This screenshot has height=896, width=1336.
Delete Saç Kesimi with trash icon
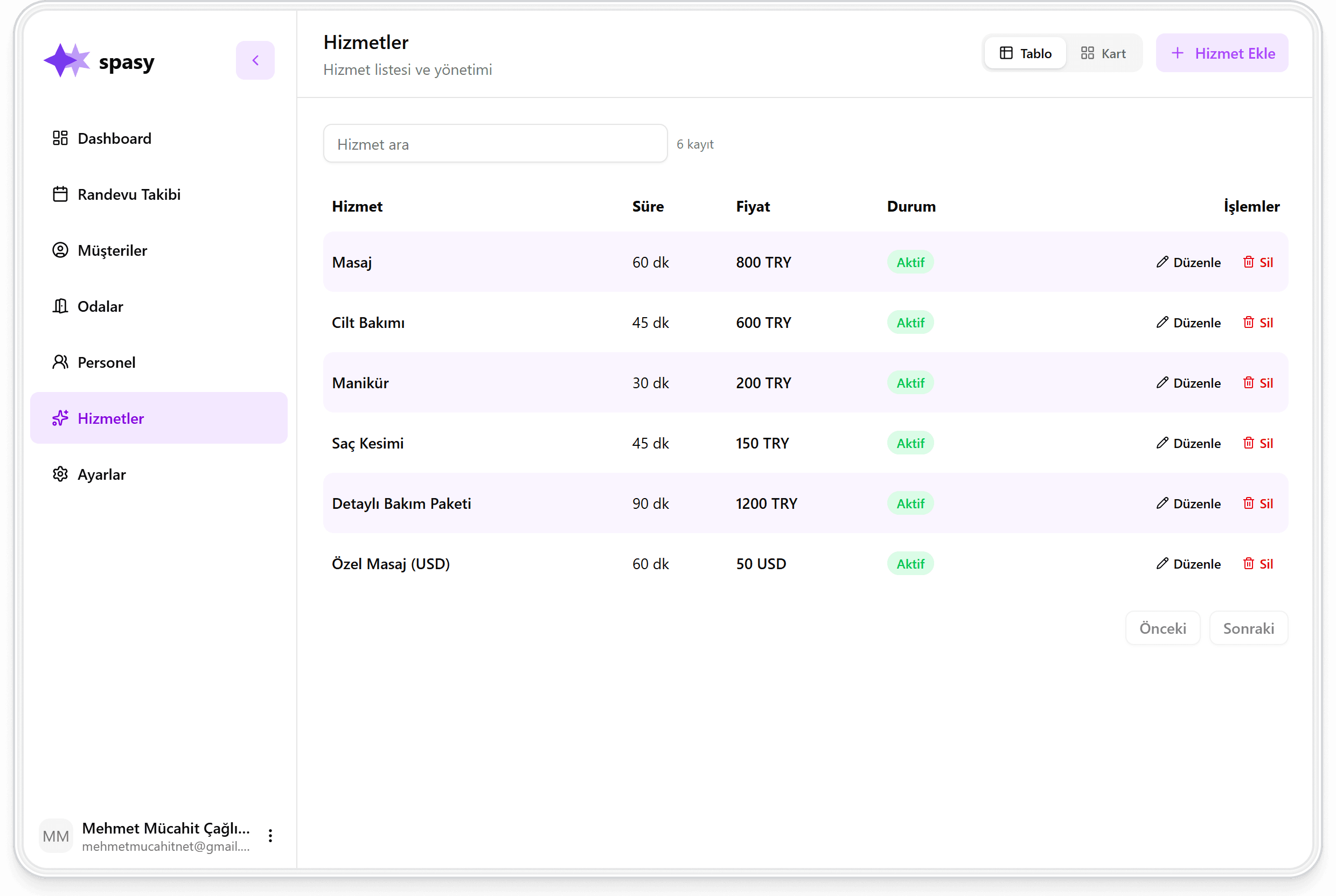tap(1249, 443)
